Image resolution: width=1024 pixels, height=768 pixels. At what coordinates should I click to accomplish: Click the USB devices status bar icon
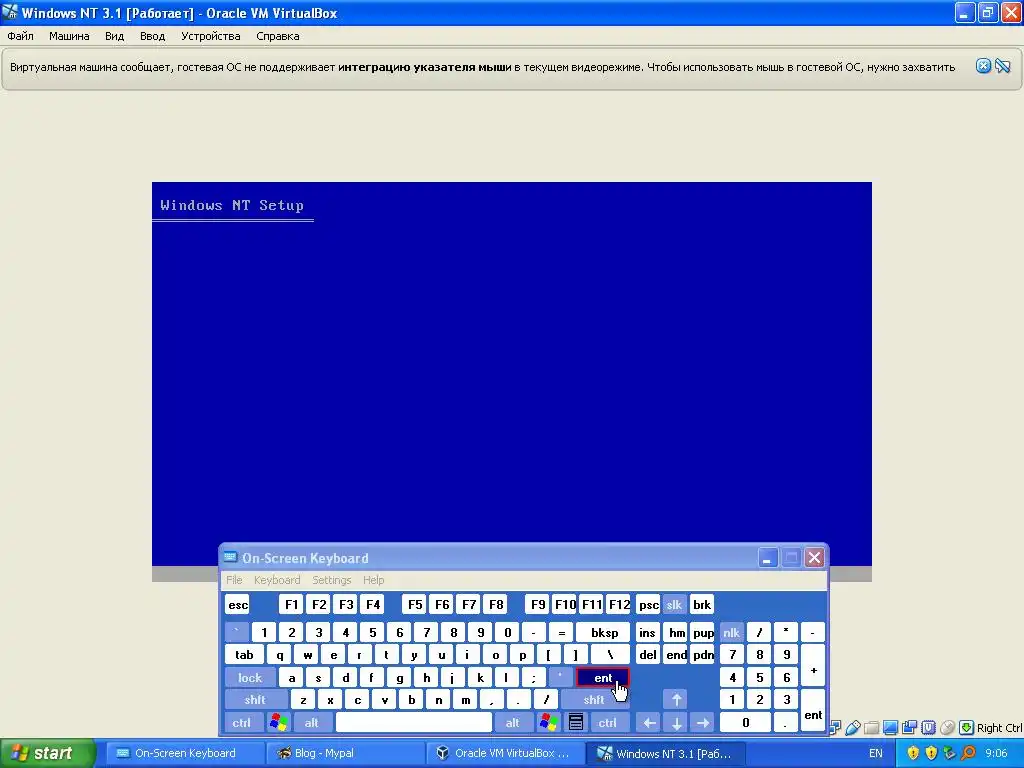click(853, 728)
